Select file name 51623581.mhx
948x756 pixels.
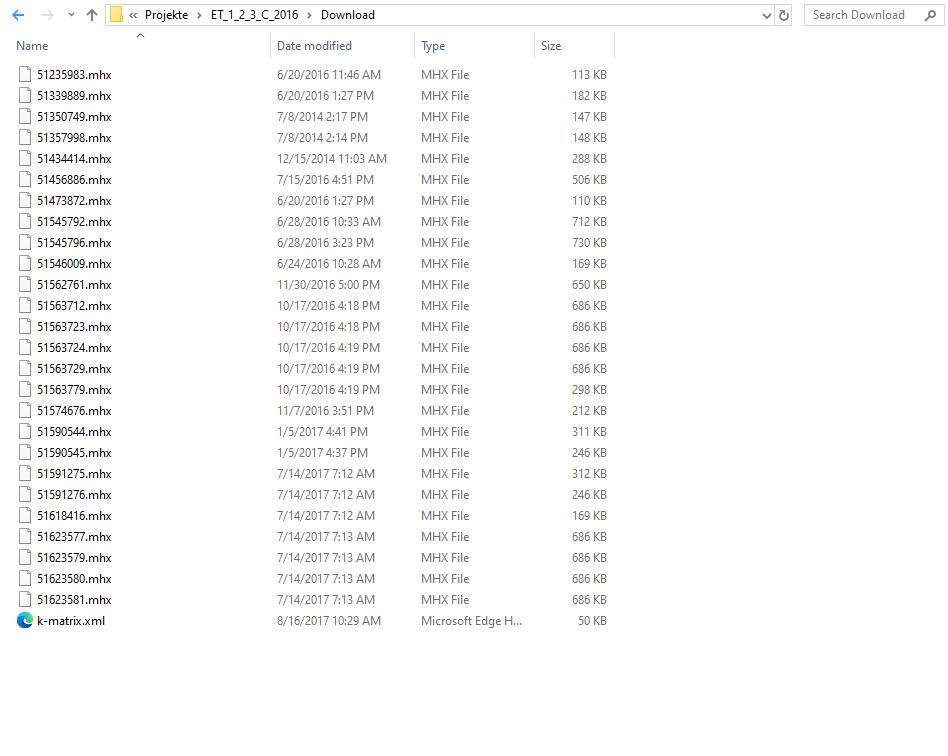coord(74,599)
